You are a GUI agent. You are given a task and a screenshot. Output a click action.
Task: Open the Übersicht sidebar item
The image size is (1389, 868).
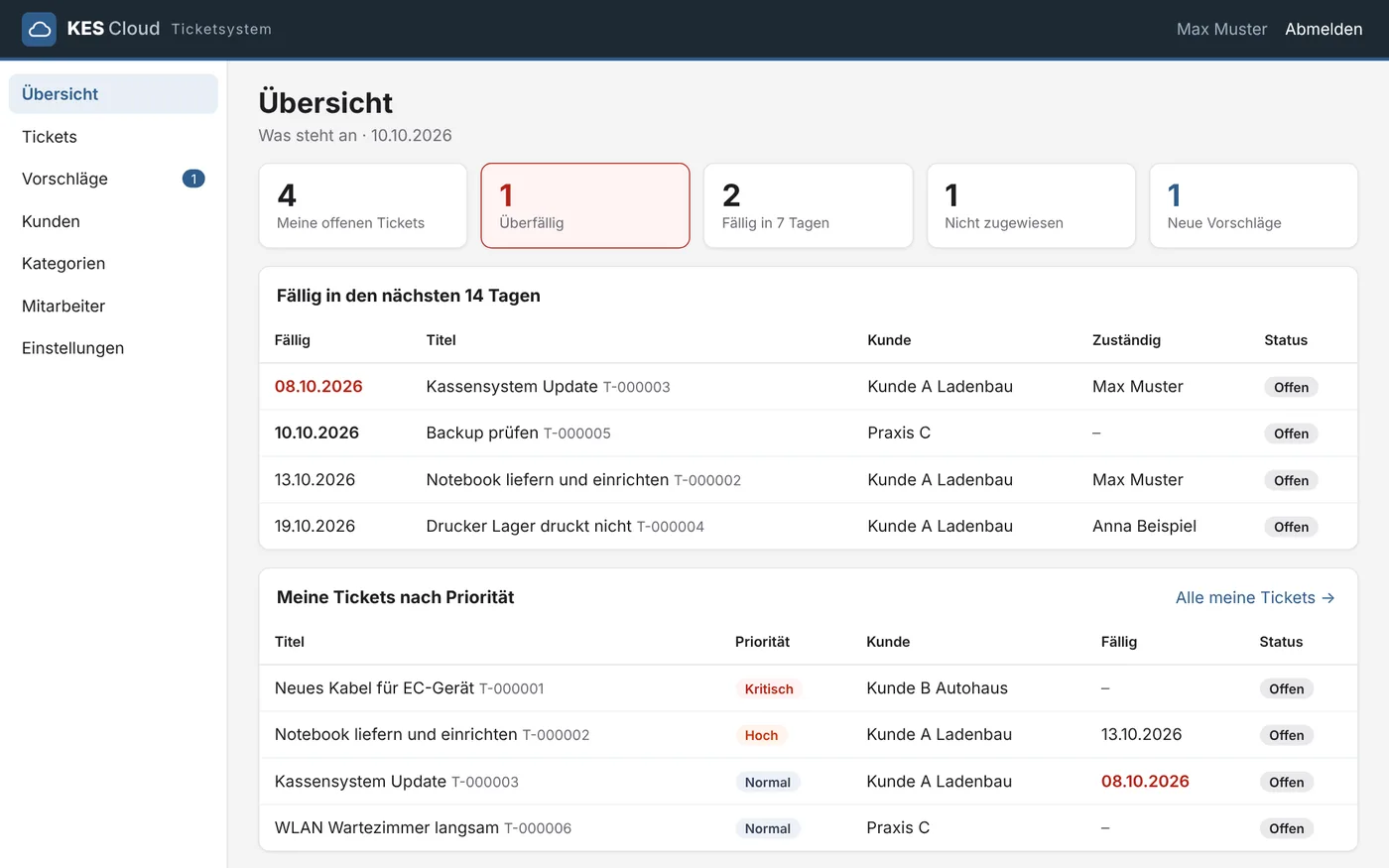tap(113, 94)
